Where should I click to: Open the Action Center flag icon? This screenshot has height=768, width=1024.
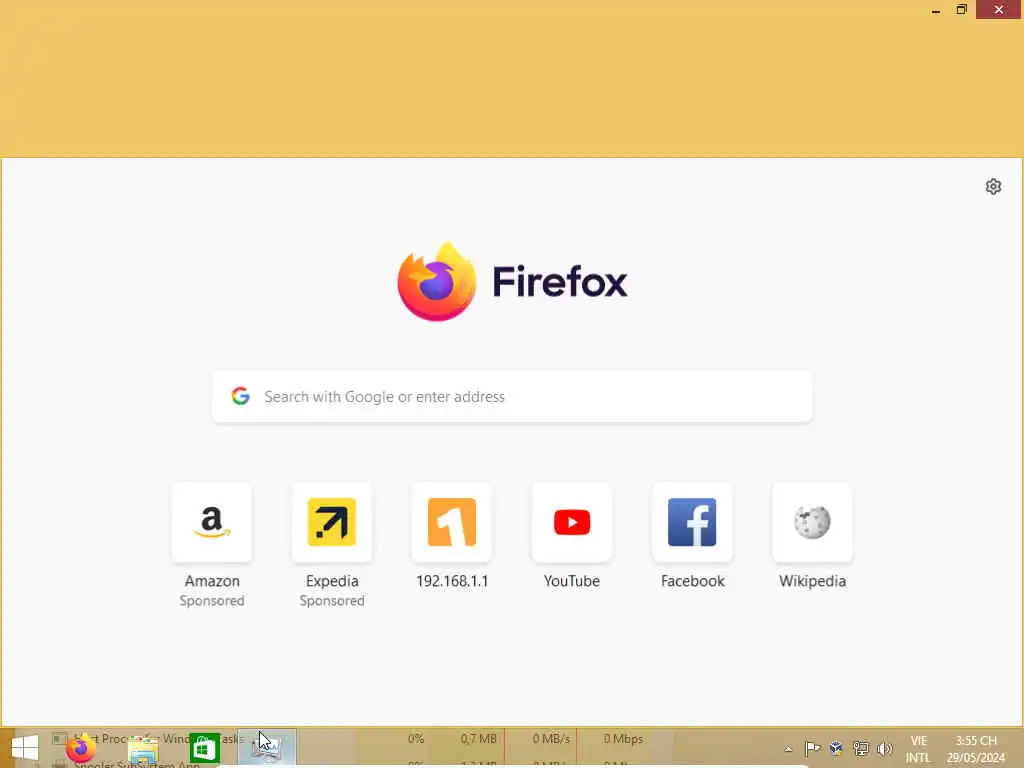[x=812, y=748]
